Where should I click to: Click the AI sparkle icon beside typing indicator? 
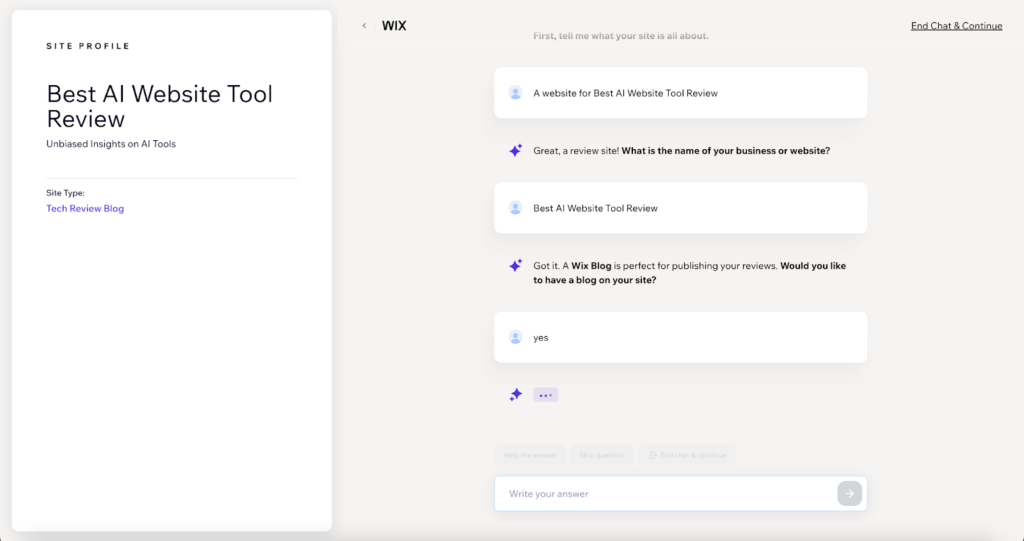pos(515,395)
